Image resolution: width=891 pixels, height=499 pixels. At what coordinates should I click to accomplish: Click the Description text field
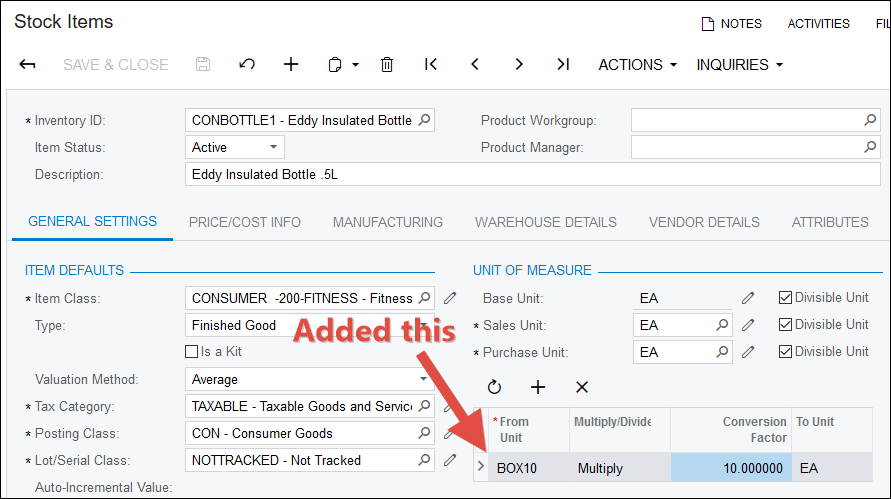coord(536,174)
